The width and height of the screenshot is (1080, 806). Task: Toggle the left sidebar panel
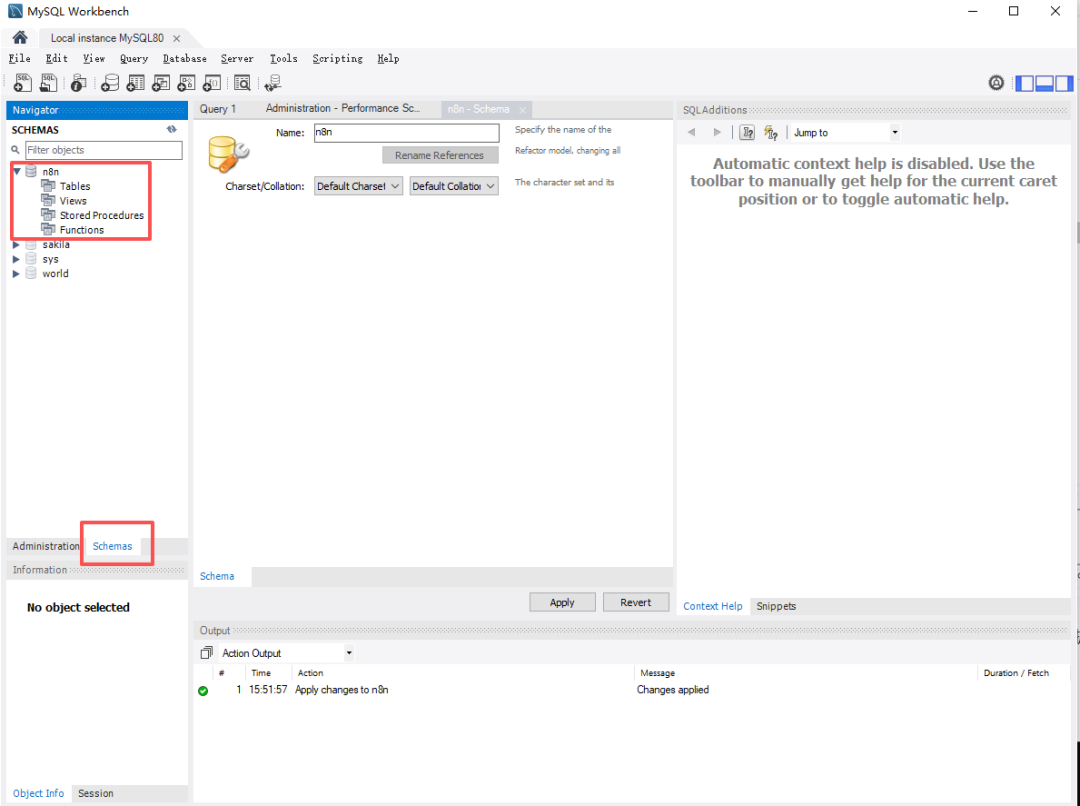tap(1025, 83)
